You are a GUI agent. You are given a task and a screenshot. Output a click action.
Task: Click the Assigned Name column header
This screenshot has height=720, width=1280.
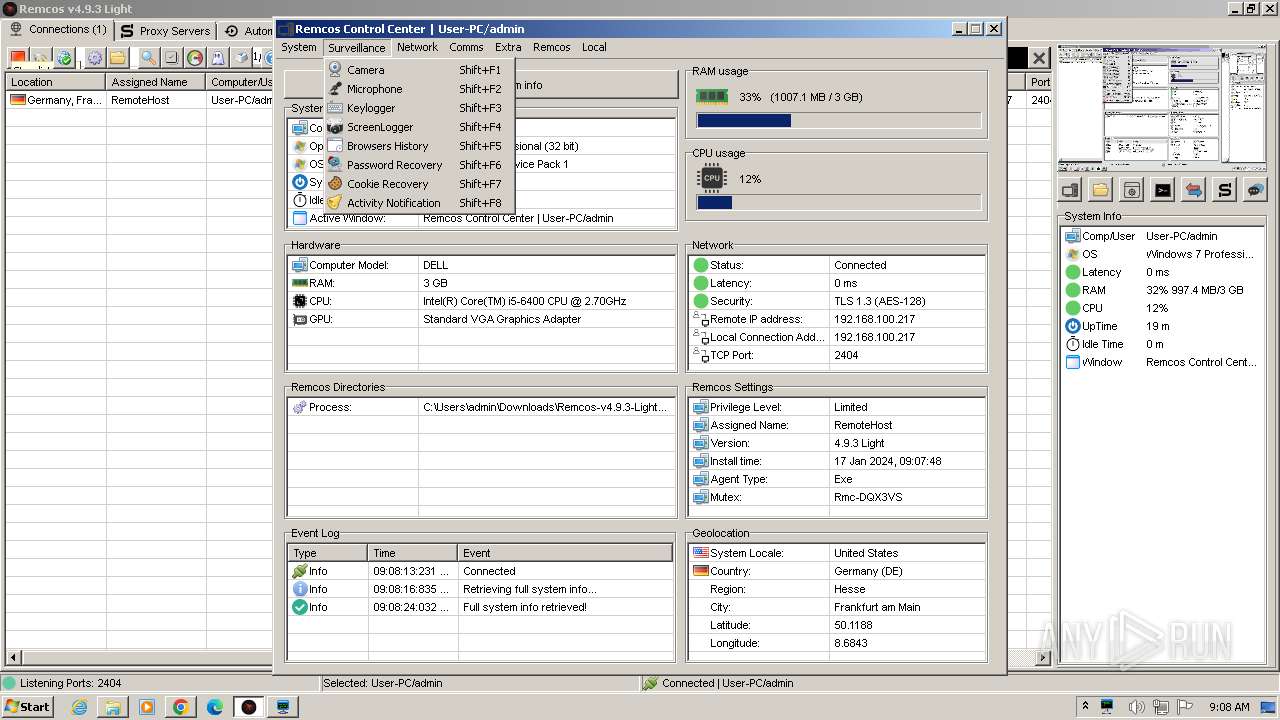[x=156, y=82]
